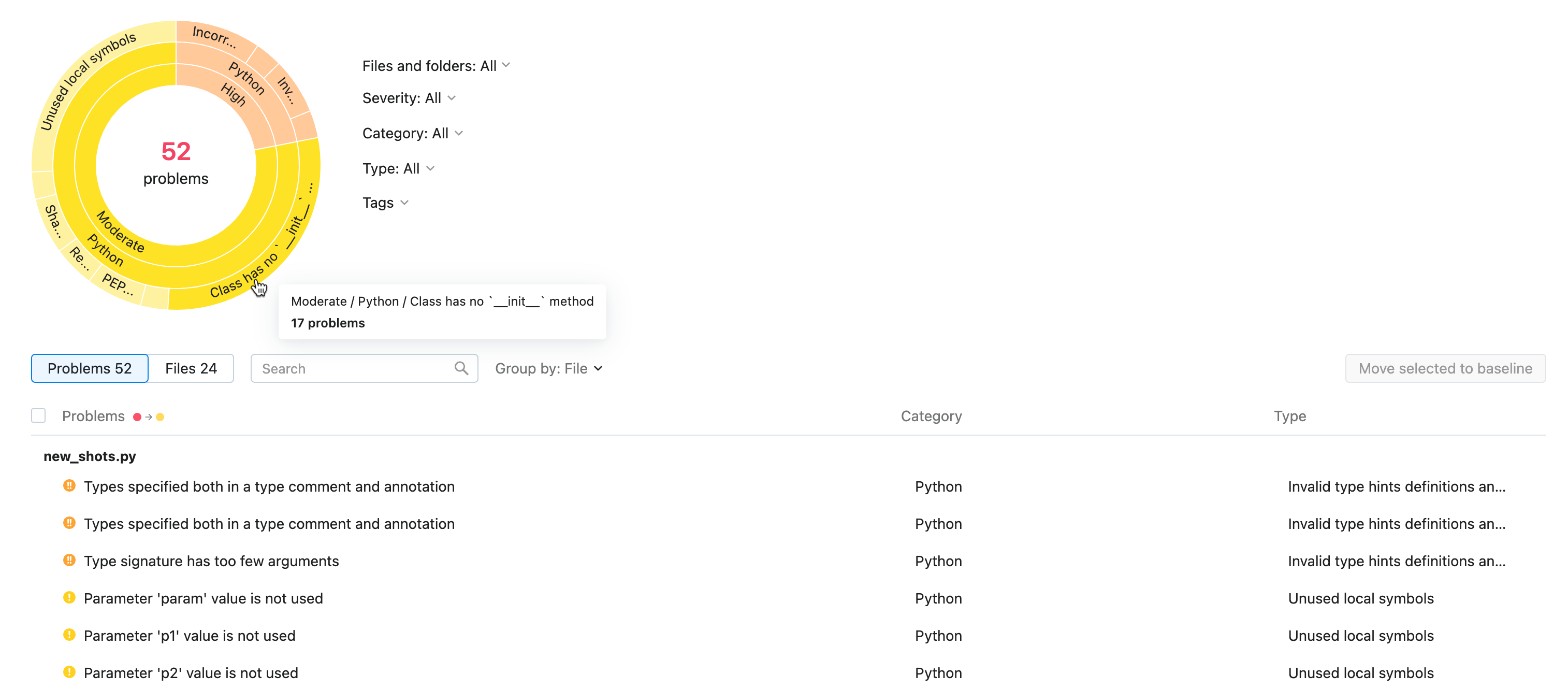Click severity icon beside 'Type signature has too few arguments'
Screen dimensions: 1568x689
tap(69, 560)
